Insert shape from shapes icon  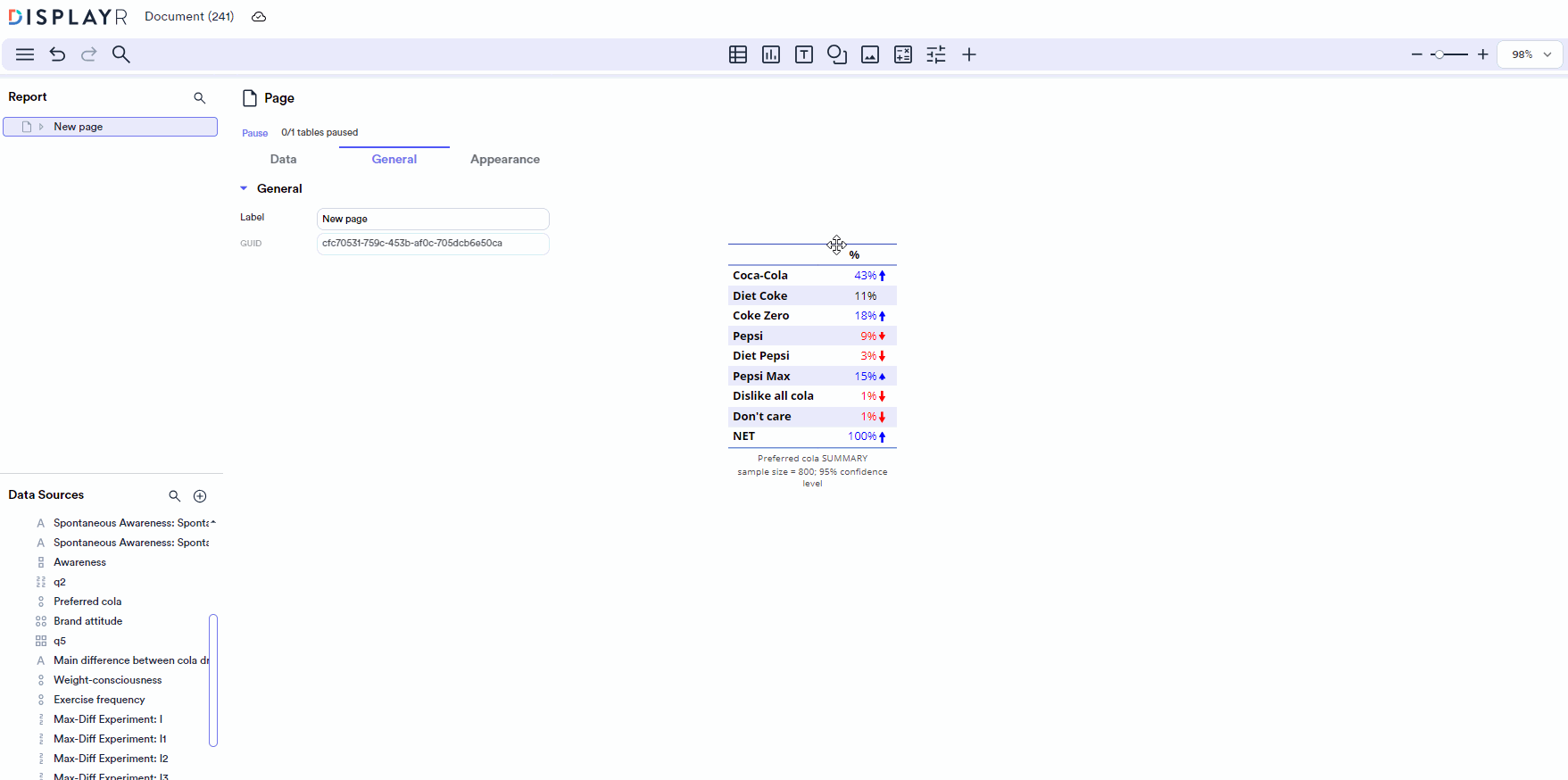837,54
